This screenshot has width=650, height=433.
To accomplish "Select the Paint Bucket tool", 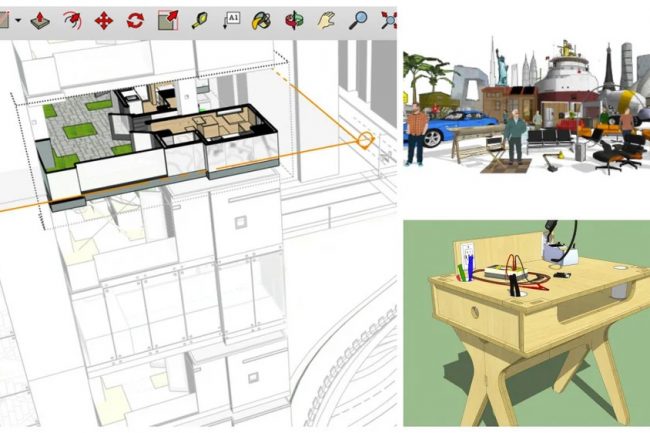I will 261,19.
